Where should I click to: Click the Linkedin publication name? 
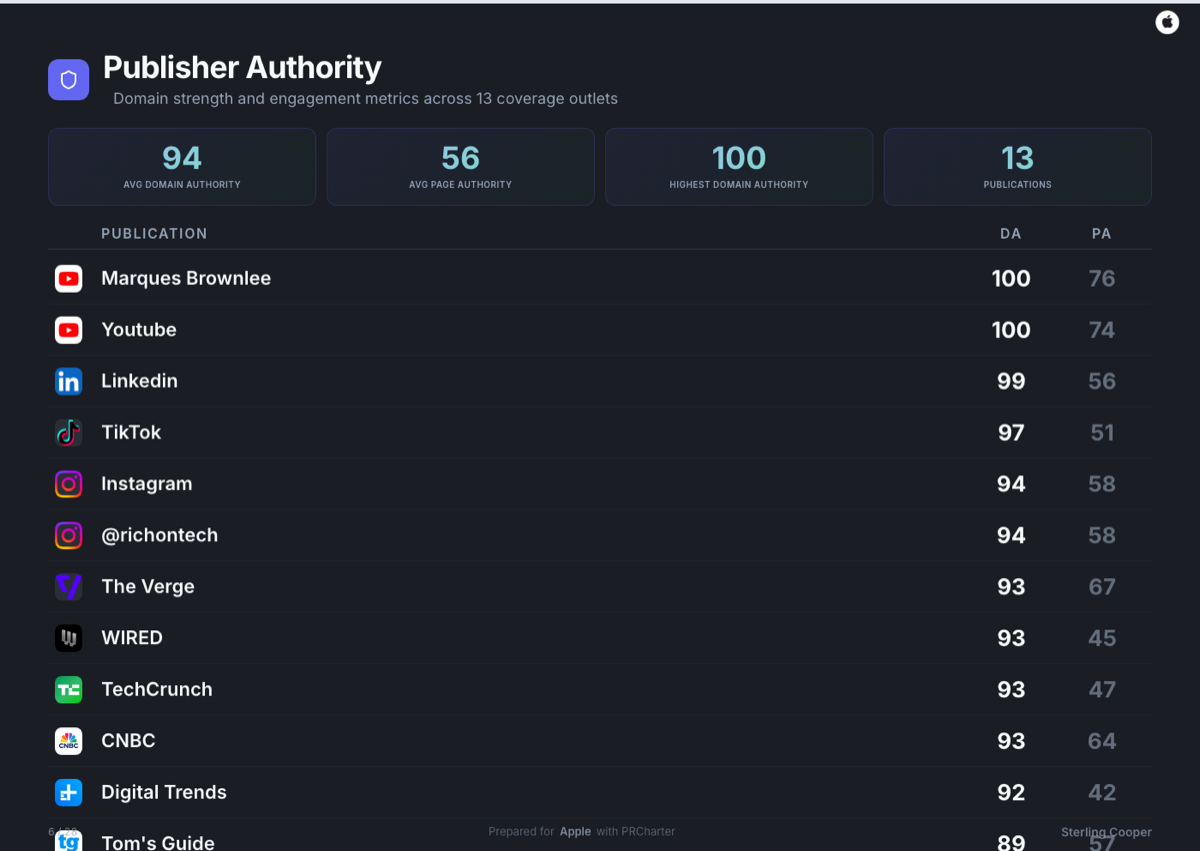pos(139,381)
